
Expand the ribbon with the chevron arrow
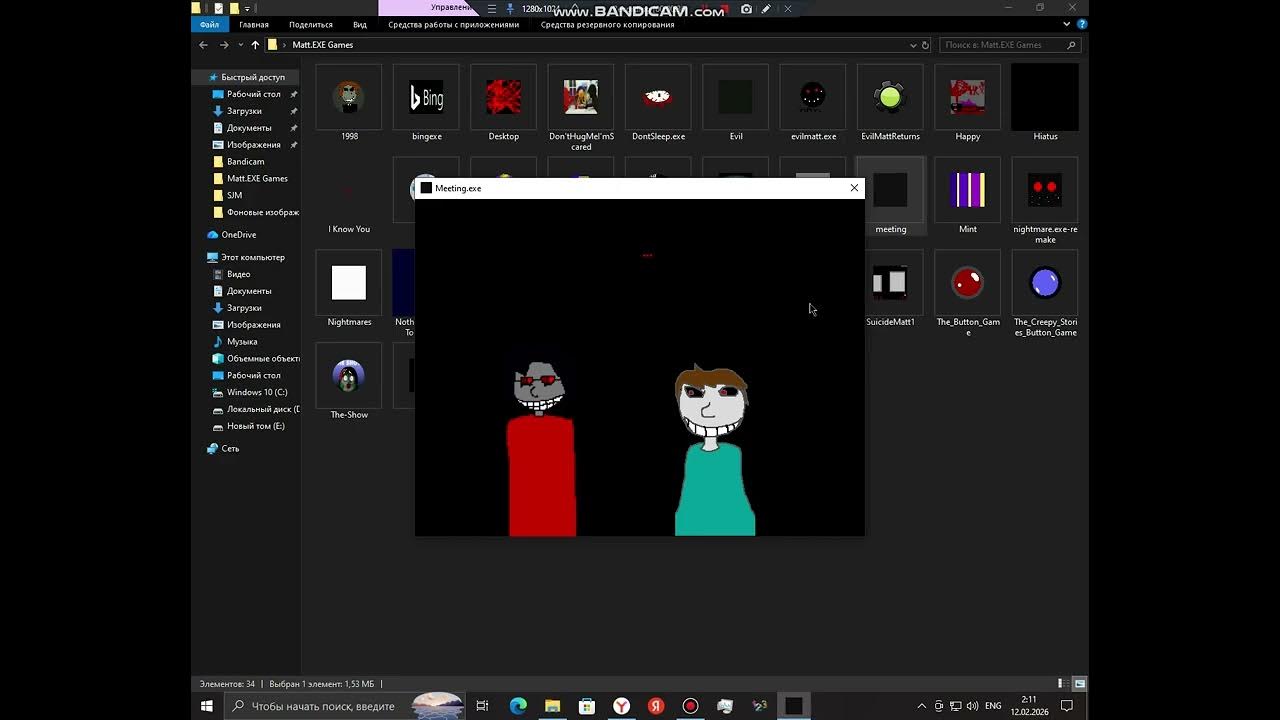coord(1068,24)
